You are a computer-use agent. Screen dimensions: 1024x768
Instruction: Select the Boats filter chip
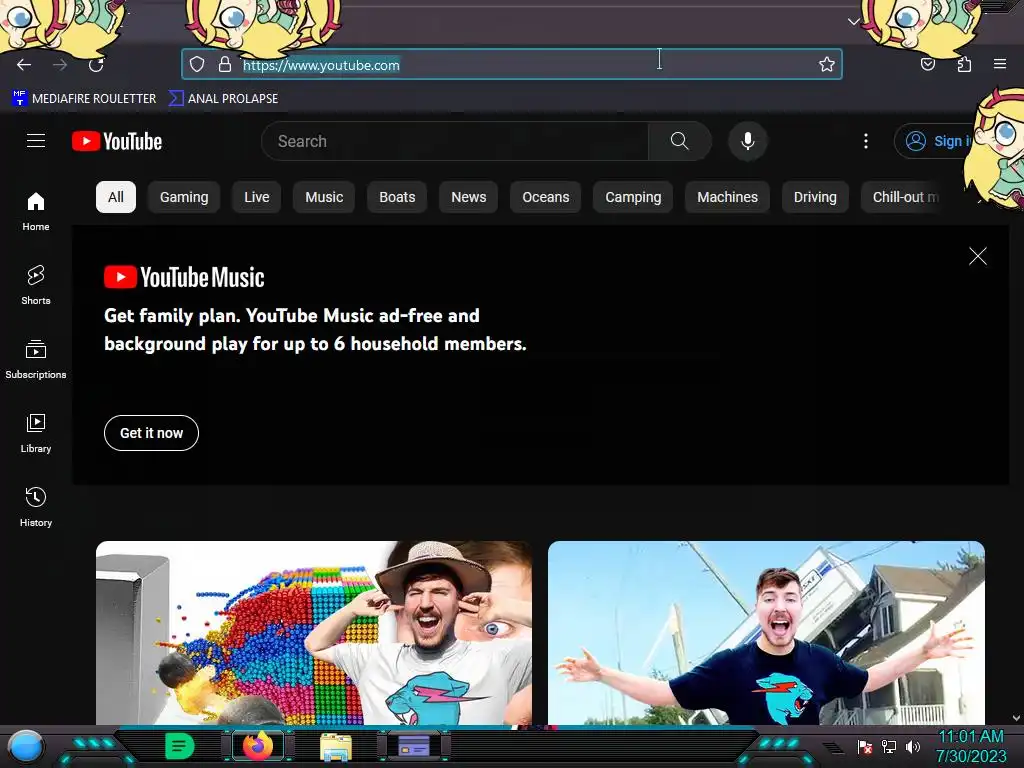(x=397, y=197)
